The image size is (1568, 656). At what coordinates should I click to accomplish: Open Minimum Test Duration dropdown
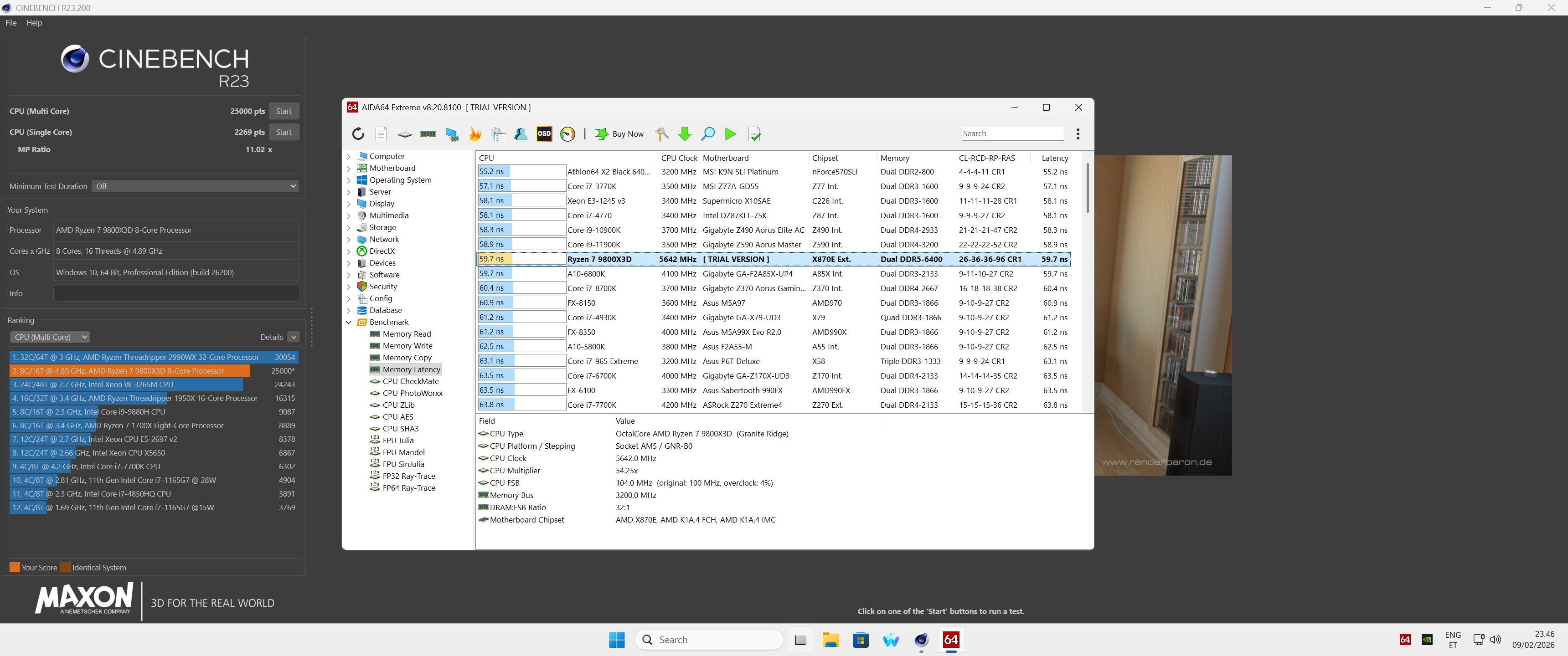(196, 186)
